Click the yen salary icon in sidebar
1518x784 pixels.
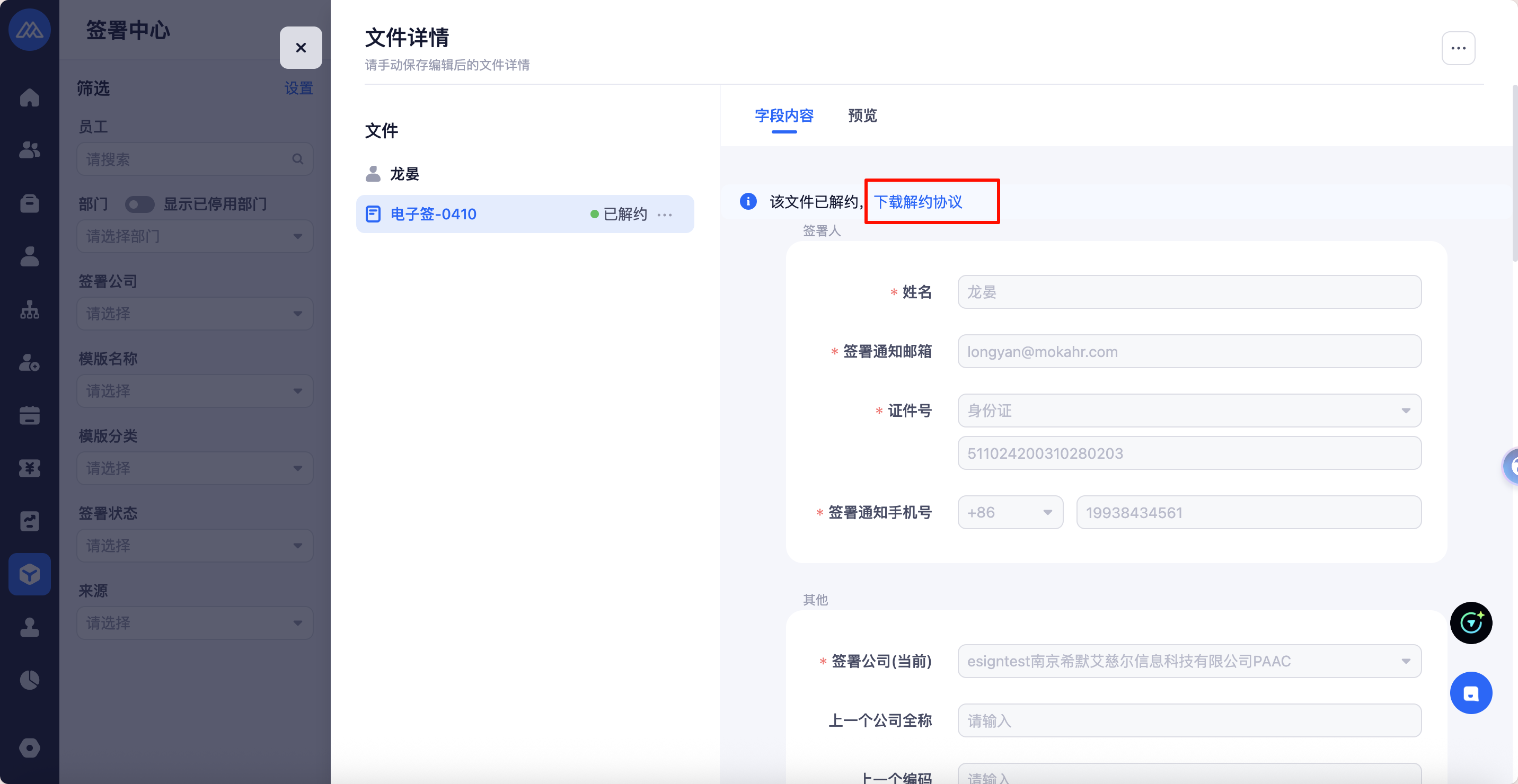(30, 468)
